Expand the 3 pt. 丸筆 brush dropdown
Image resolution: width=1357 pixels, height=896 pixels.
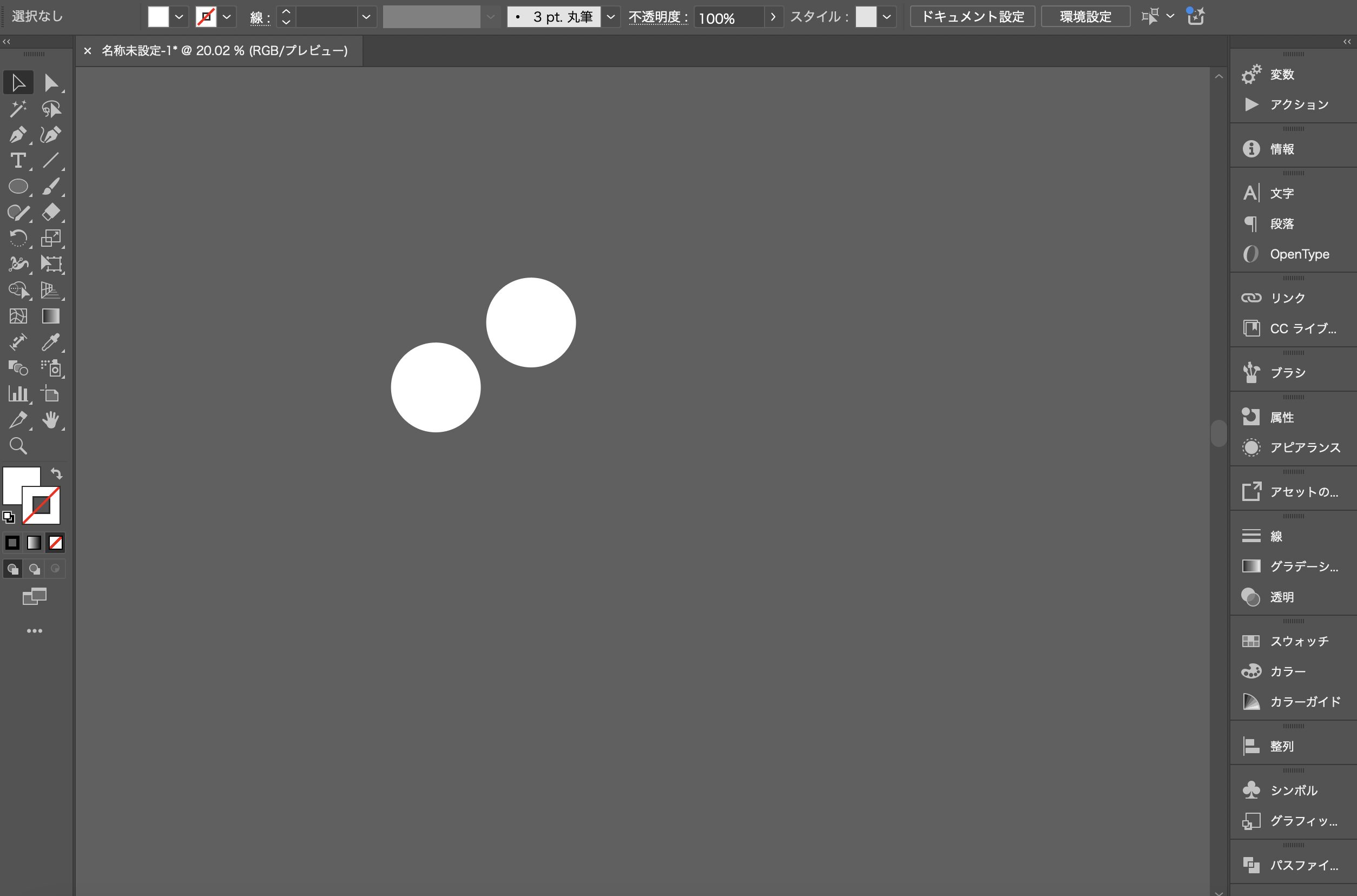[x=610, y=17]
